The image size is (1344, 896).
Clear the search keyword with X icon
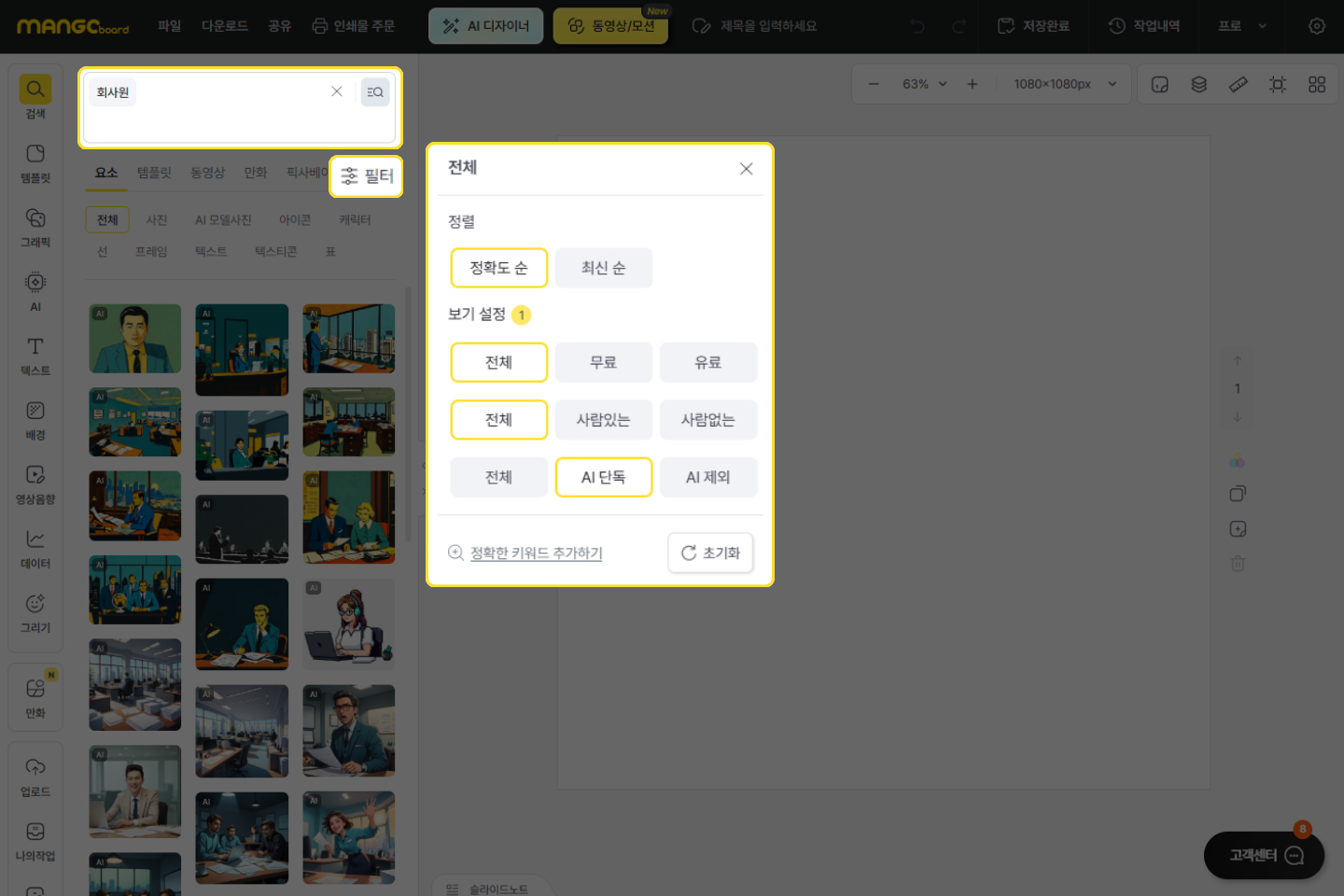(336, 91)
